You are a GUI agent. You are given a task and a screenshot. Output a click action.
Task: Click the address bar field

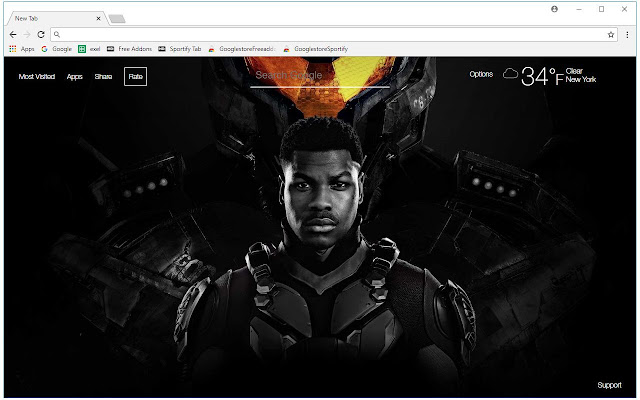tap(334, 35)
